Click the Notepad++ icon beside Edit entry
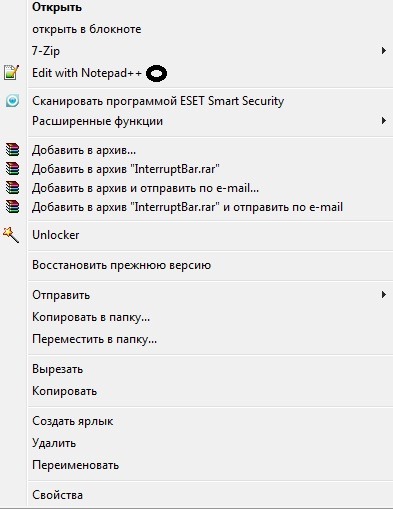Screen dimensions: 393x509 click(11, 72)
